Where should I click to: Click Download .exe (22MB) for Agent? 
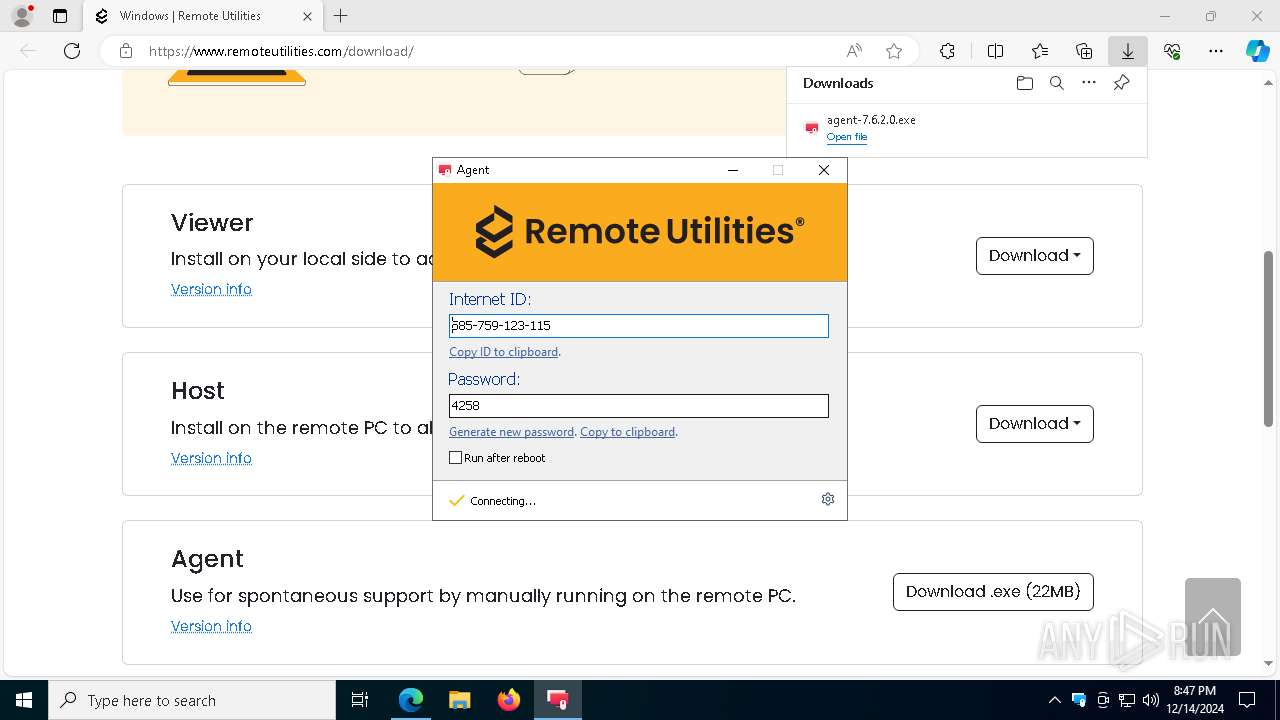pyautogui.click(x=993, y=592)
